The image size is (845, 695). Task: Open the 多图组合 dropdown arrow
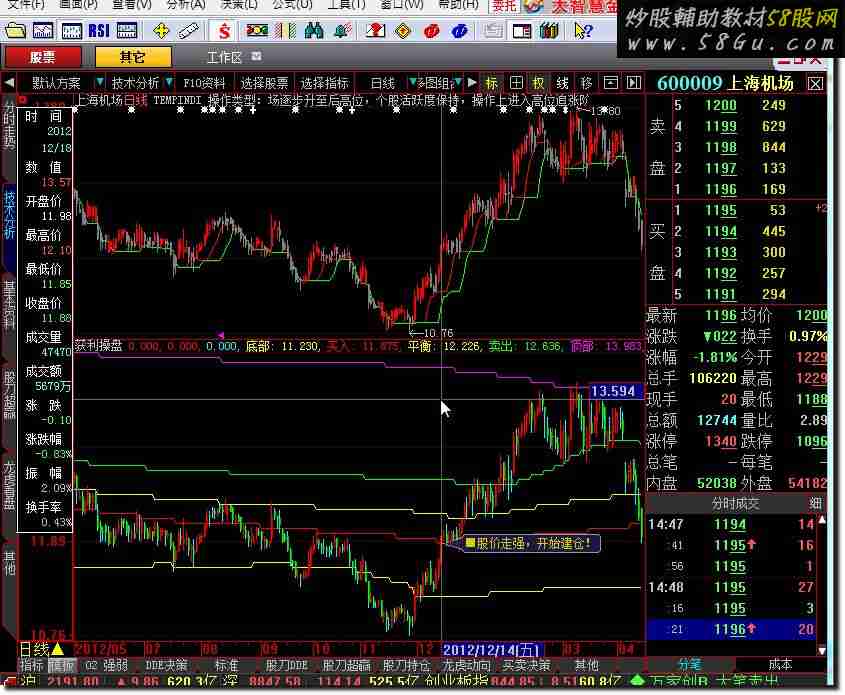pyautogui.click(x=458, y=82)
